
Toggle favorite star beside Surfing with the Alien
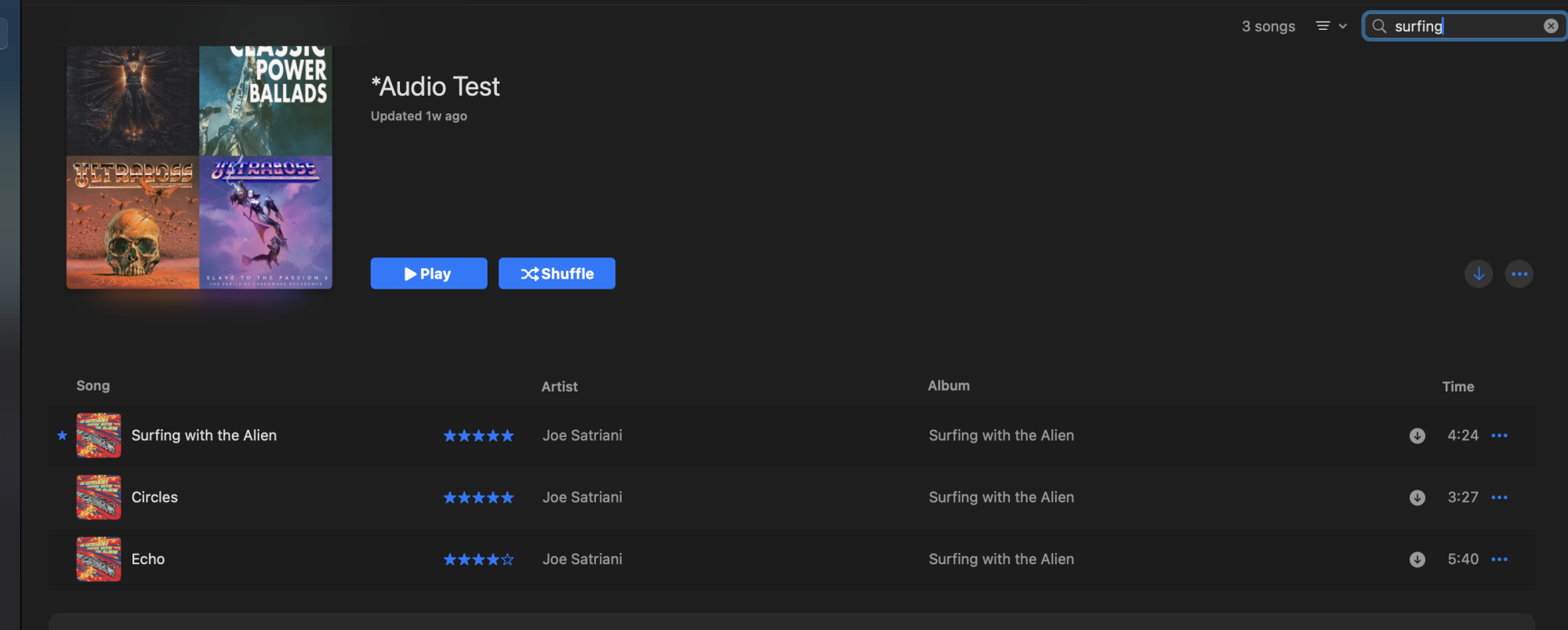pyautogui.click(x=62, y=435)
